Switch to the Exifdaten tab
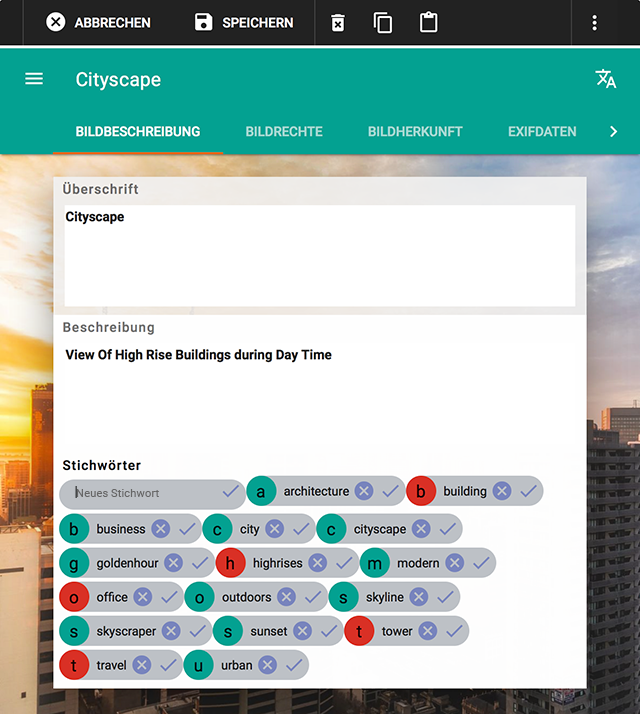The image size is (640, 714). click(x=542, y=132)
